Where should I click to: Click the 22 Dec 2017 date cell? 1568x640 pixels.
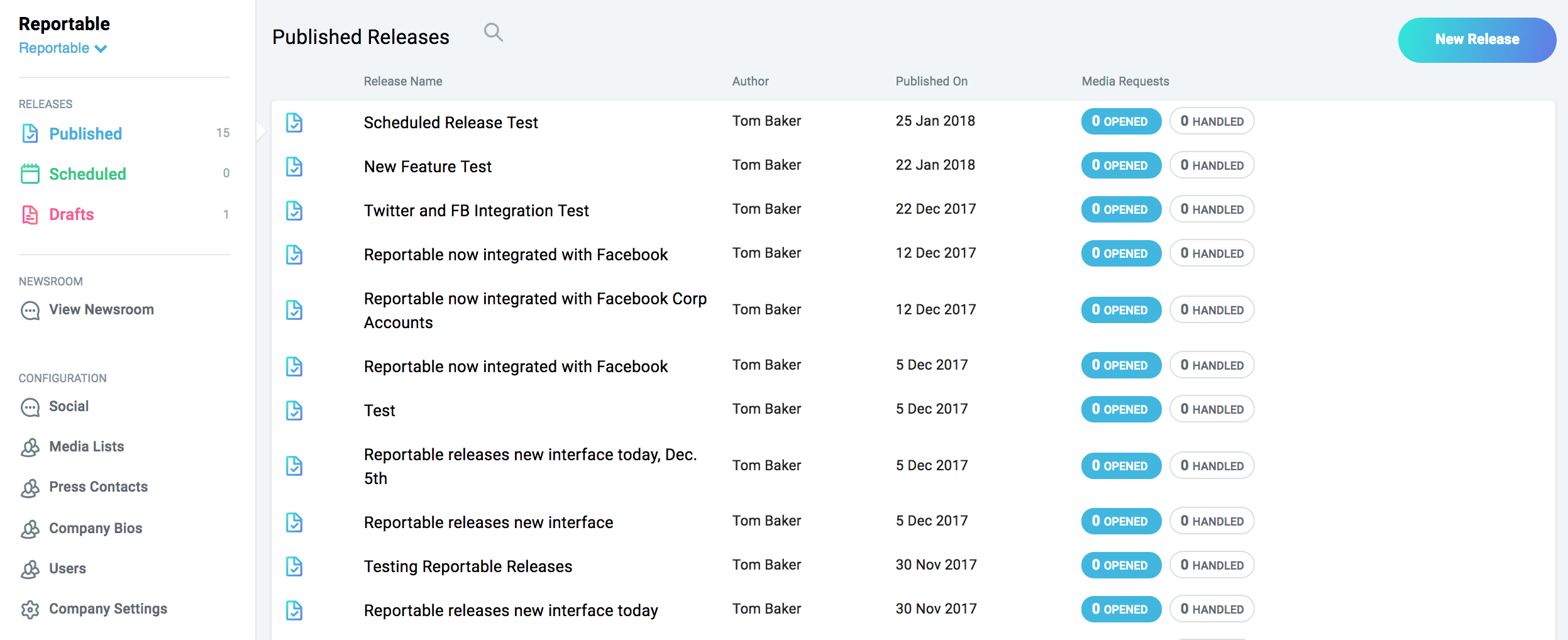(936, 209)
